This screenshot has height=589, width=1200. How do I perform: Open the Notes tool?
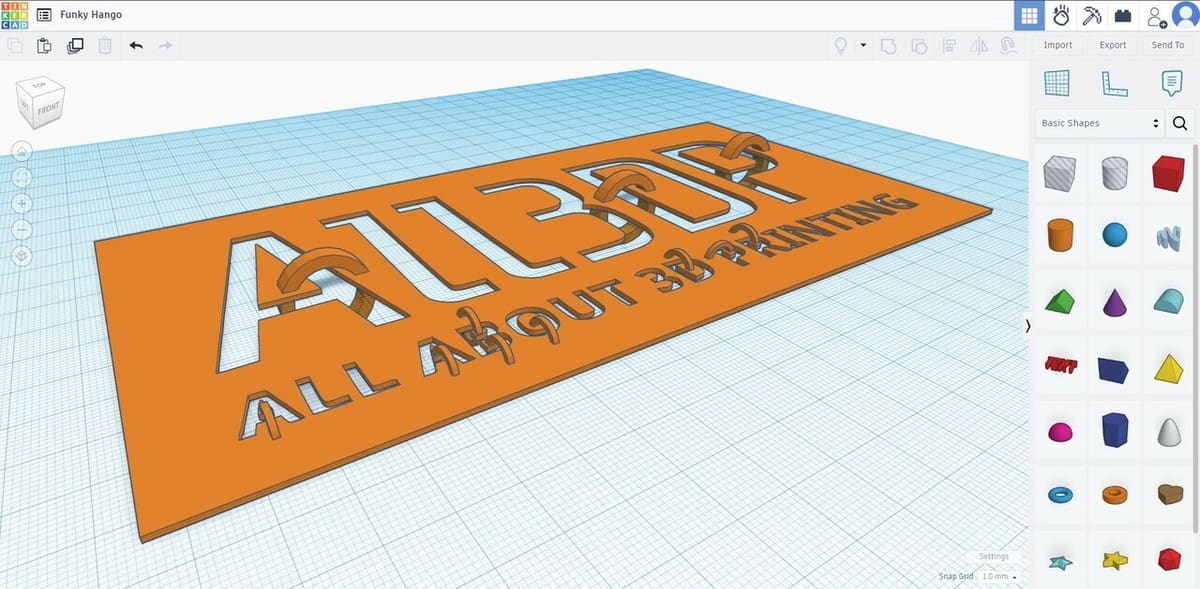(x=1172, y=83)
